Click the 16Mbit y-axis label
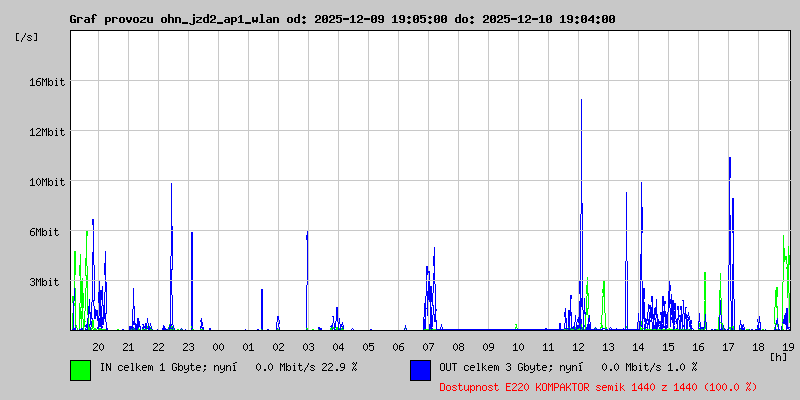This screenshot has height=400, width=800. 47,82
